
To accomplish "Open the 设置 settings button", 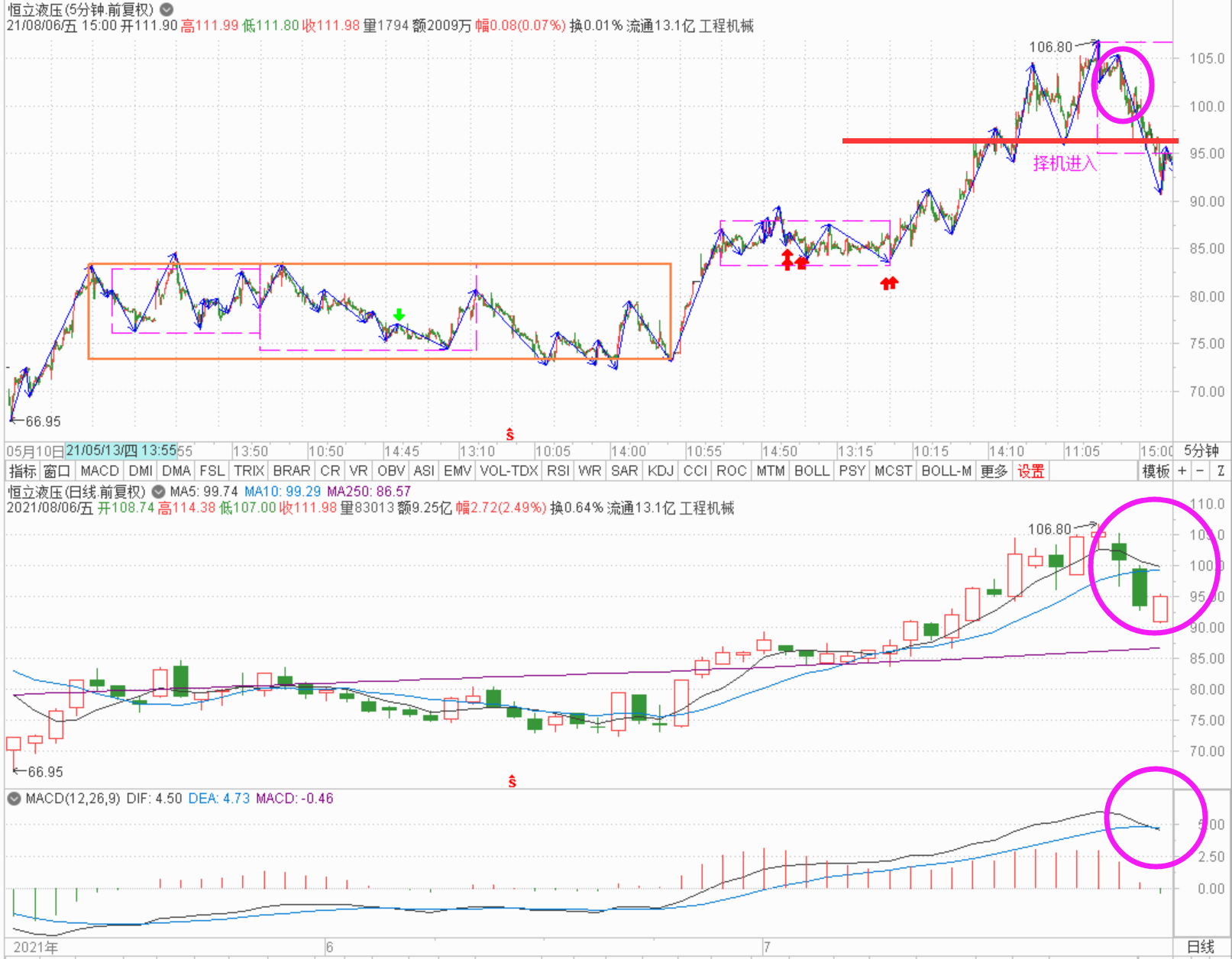I will point(1030,471).
